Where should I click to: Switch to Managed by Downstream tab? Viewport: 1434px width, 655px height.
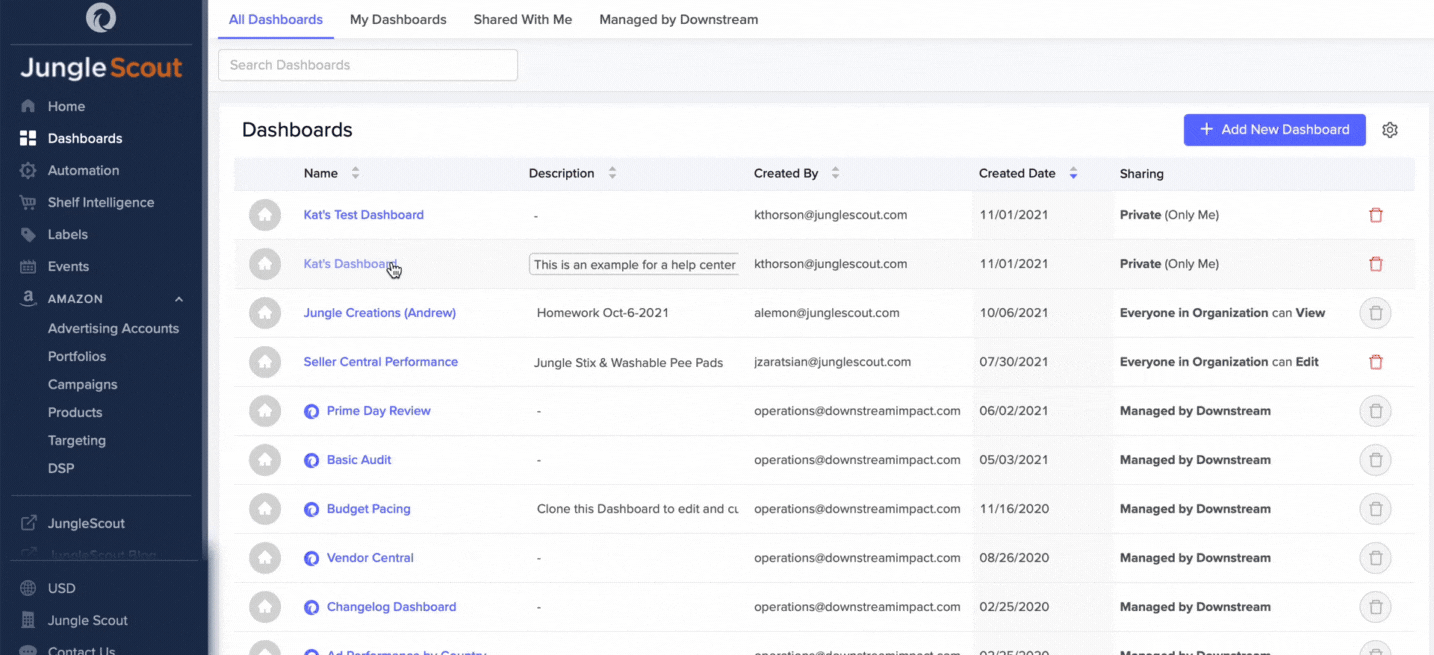pos(678,19)
